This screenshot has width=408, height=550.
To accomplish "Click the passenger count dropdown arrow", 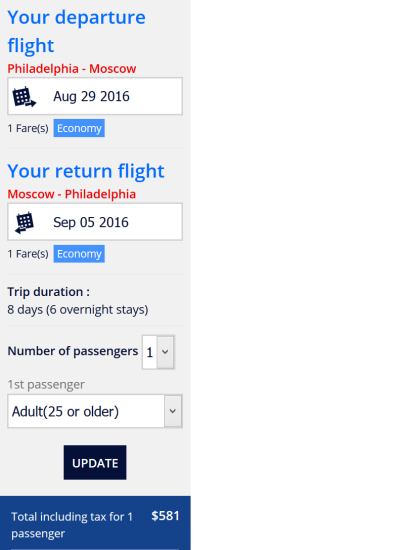I will click(x=165, y=352).
